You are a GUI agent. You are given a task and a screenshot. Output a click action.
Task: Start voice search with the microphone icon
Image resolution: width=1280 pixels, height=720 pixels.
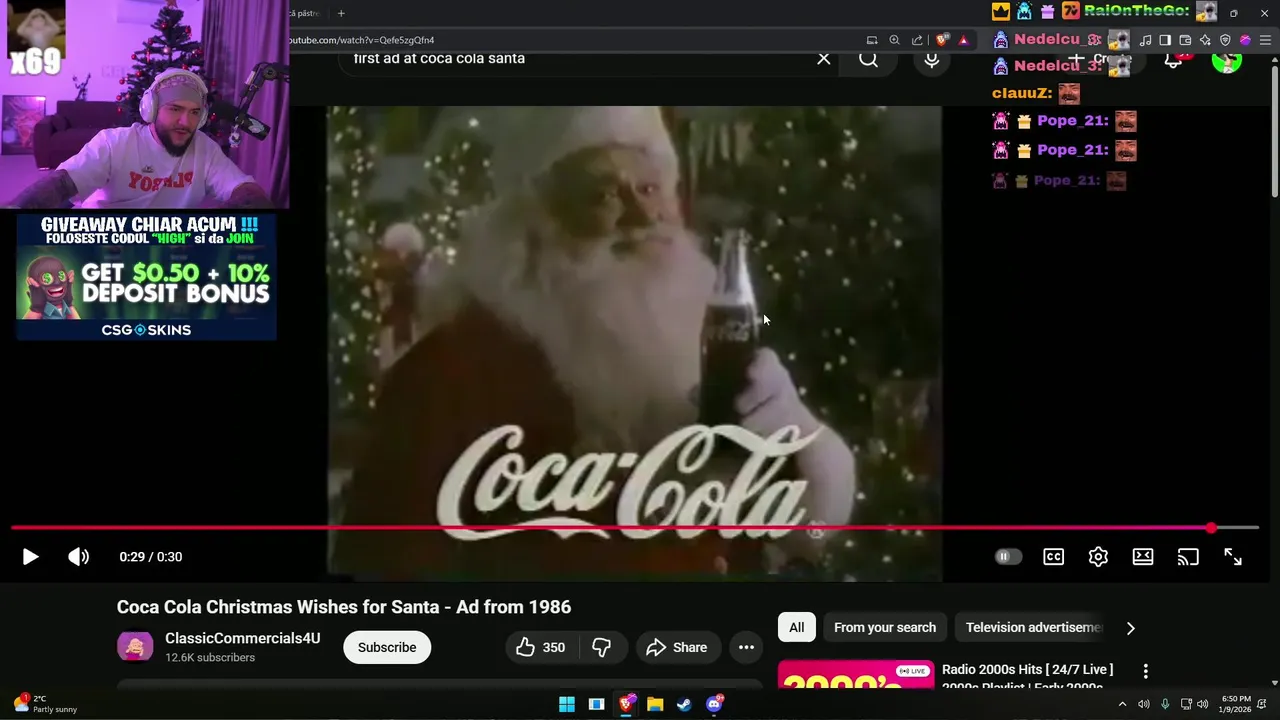(931, 59)
